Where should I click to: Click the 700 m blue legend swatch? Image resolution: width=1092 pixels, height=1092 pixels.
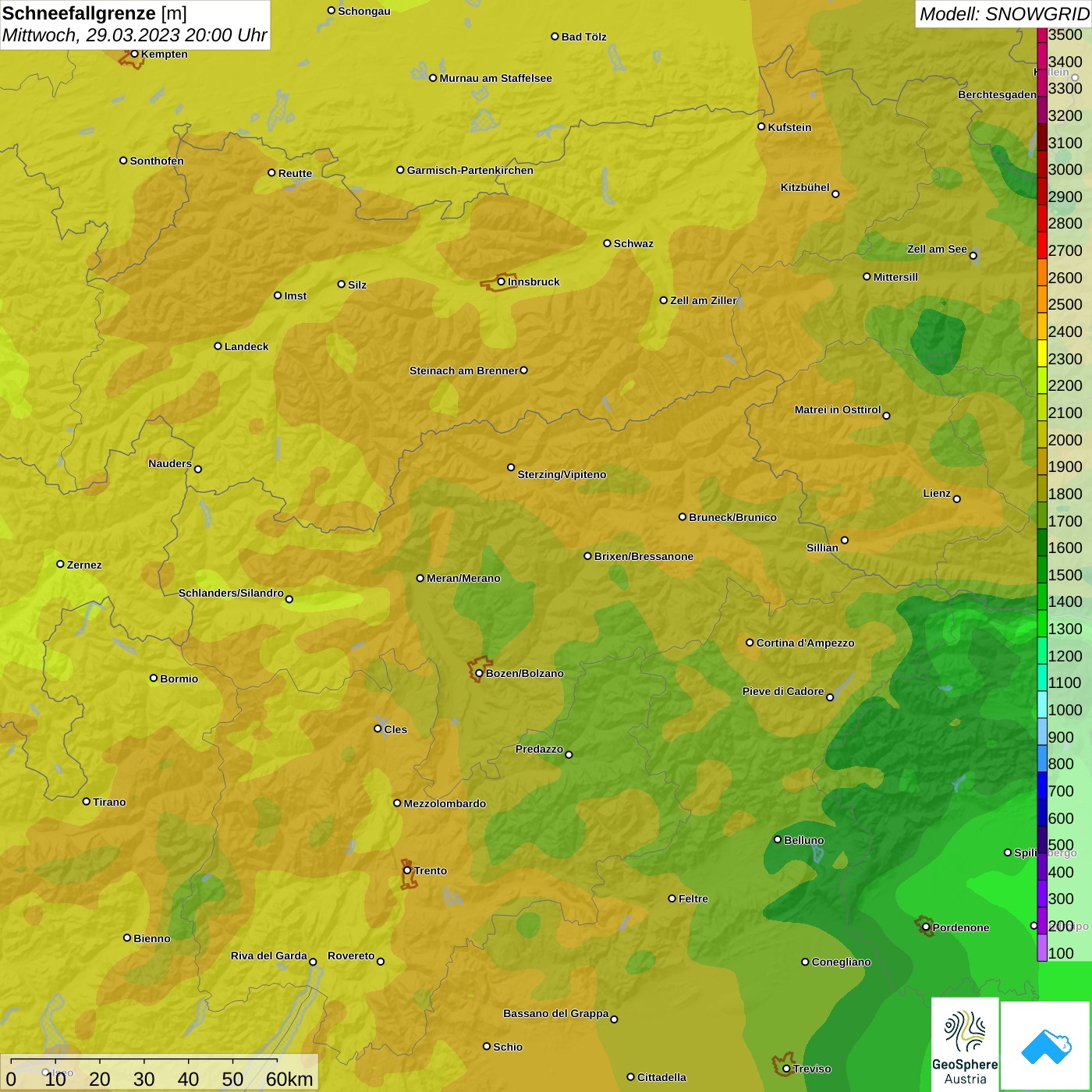click(1042, 785)
